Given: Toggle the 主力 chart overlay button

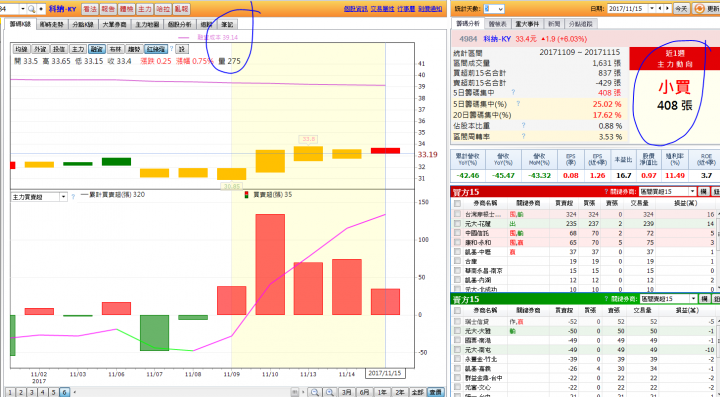Looking at the screenshot, I should tap(78, 49).
